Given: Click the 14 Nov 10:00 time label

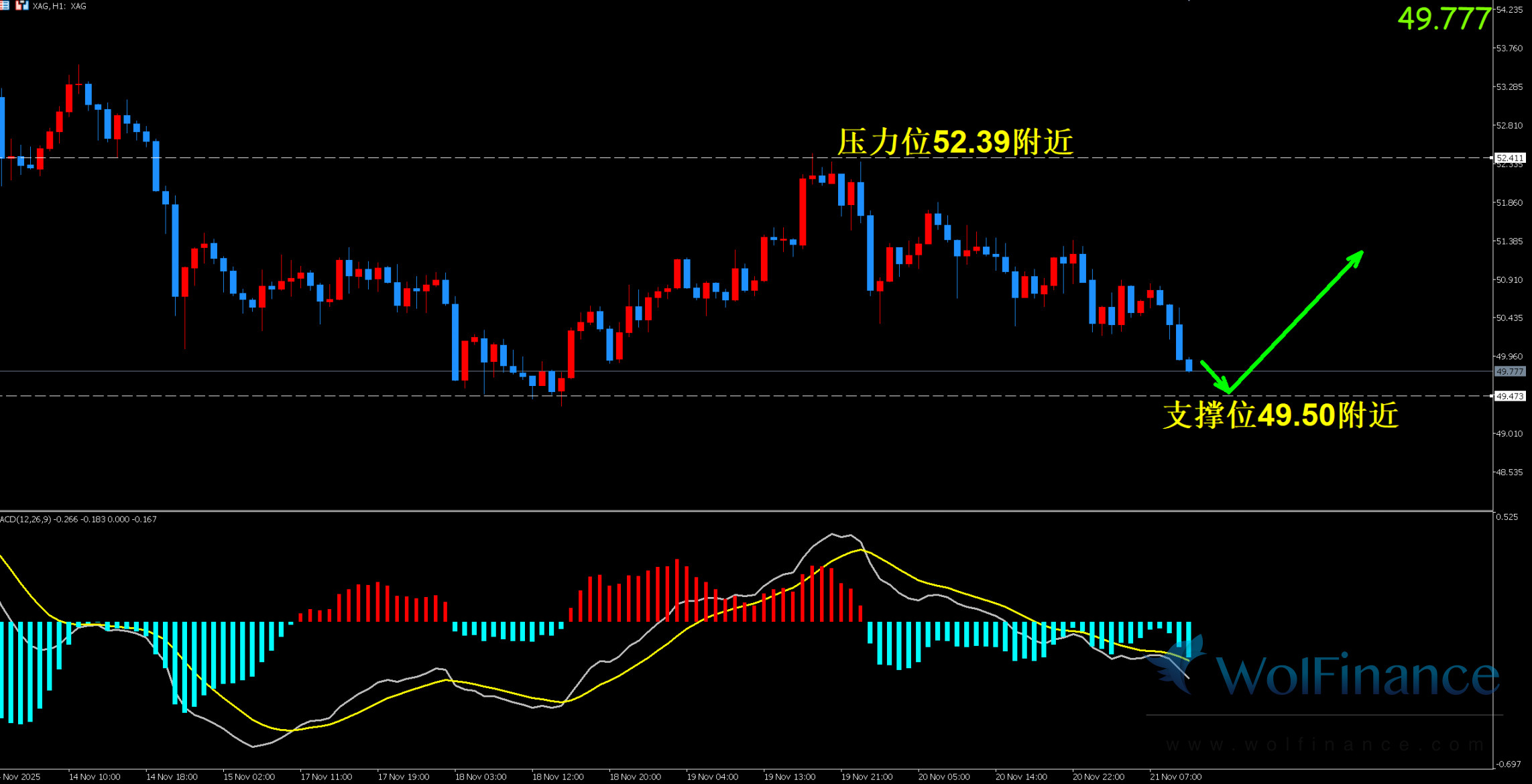Looking at the screenshot, I should tap(95, 777).
